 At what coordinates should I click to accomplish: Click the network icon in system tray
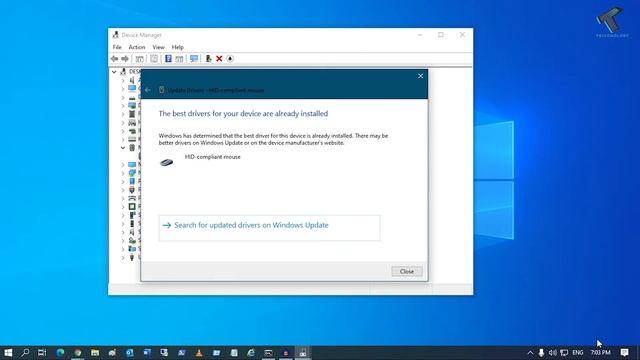pos(564,353)
